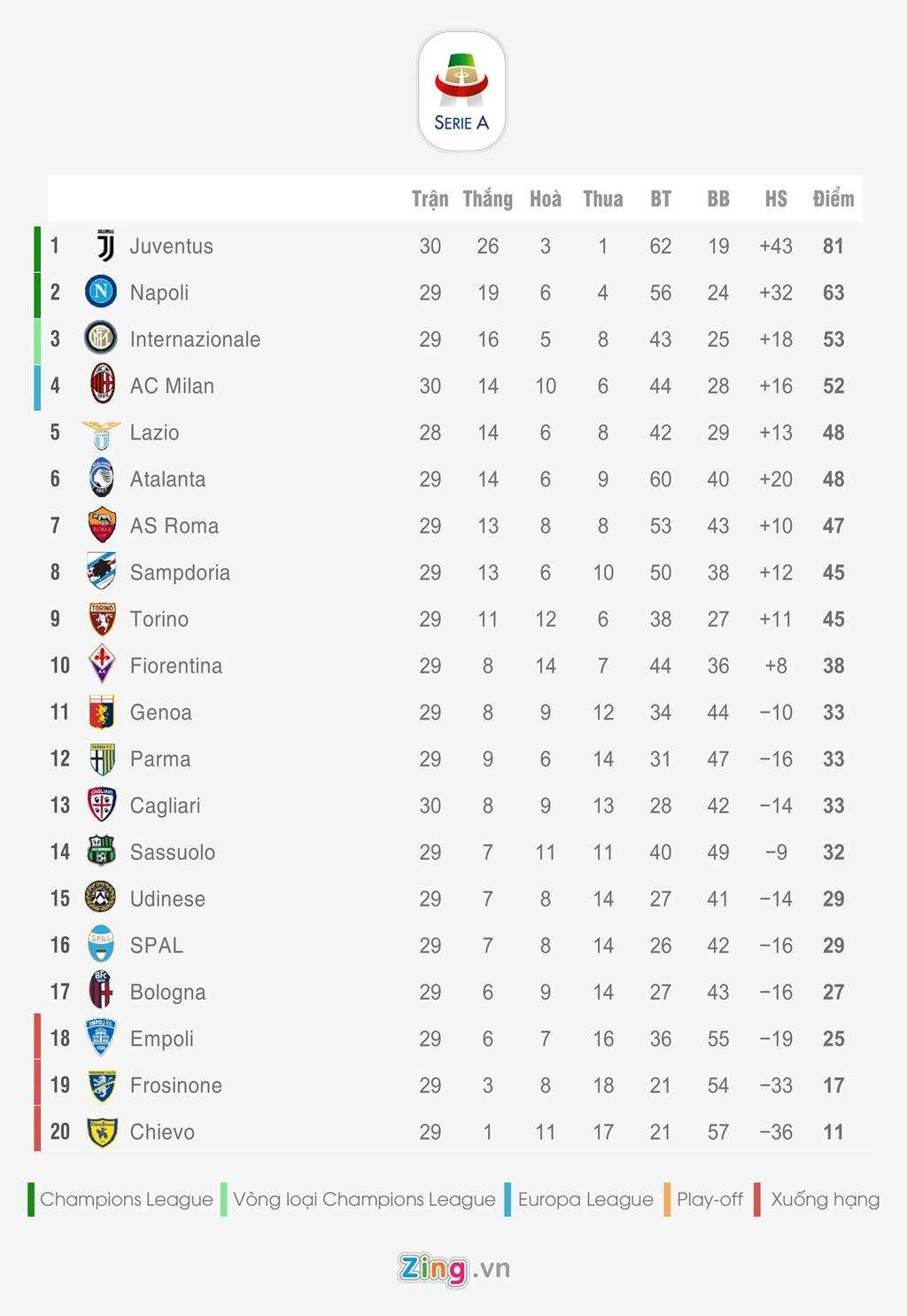Click the Champions League green legend swatch
The height and width of the screenshot is (1316, 907).
pyautogui.click(x=31, y=1199)
